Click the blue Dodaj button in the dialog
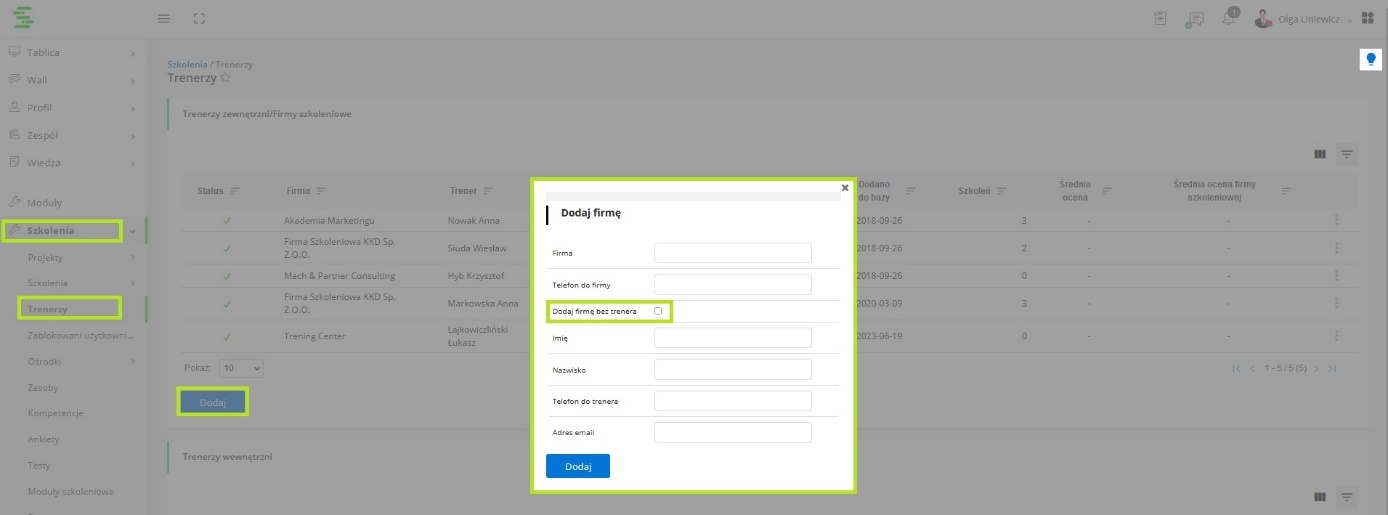The image size is (1388, 515). (x=577, y=466)
